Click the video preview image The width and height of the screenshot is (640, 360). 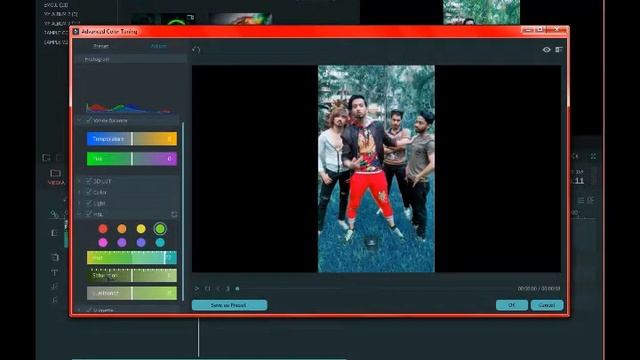click(x=376, y=169)
